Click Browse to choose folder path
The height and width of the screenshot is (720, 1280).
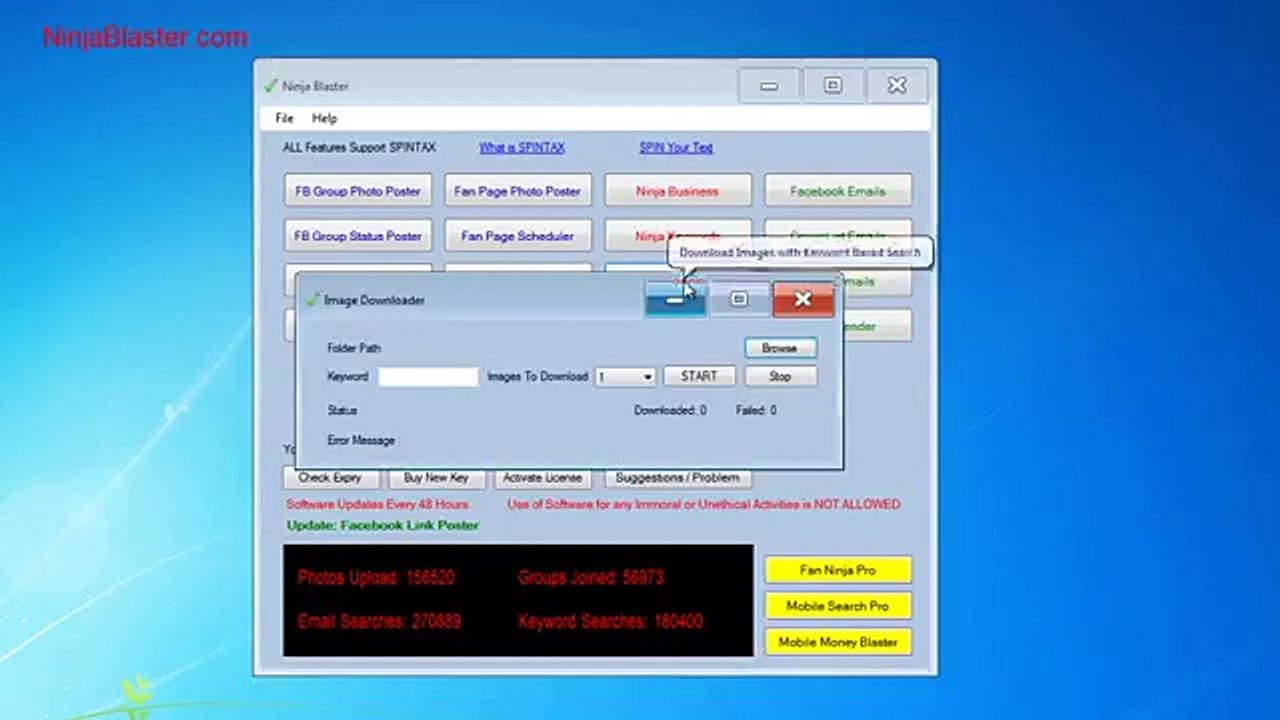coord(780,348)
